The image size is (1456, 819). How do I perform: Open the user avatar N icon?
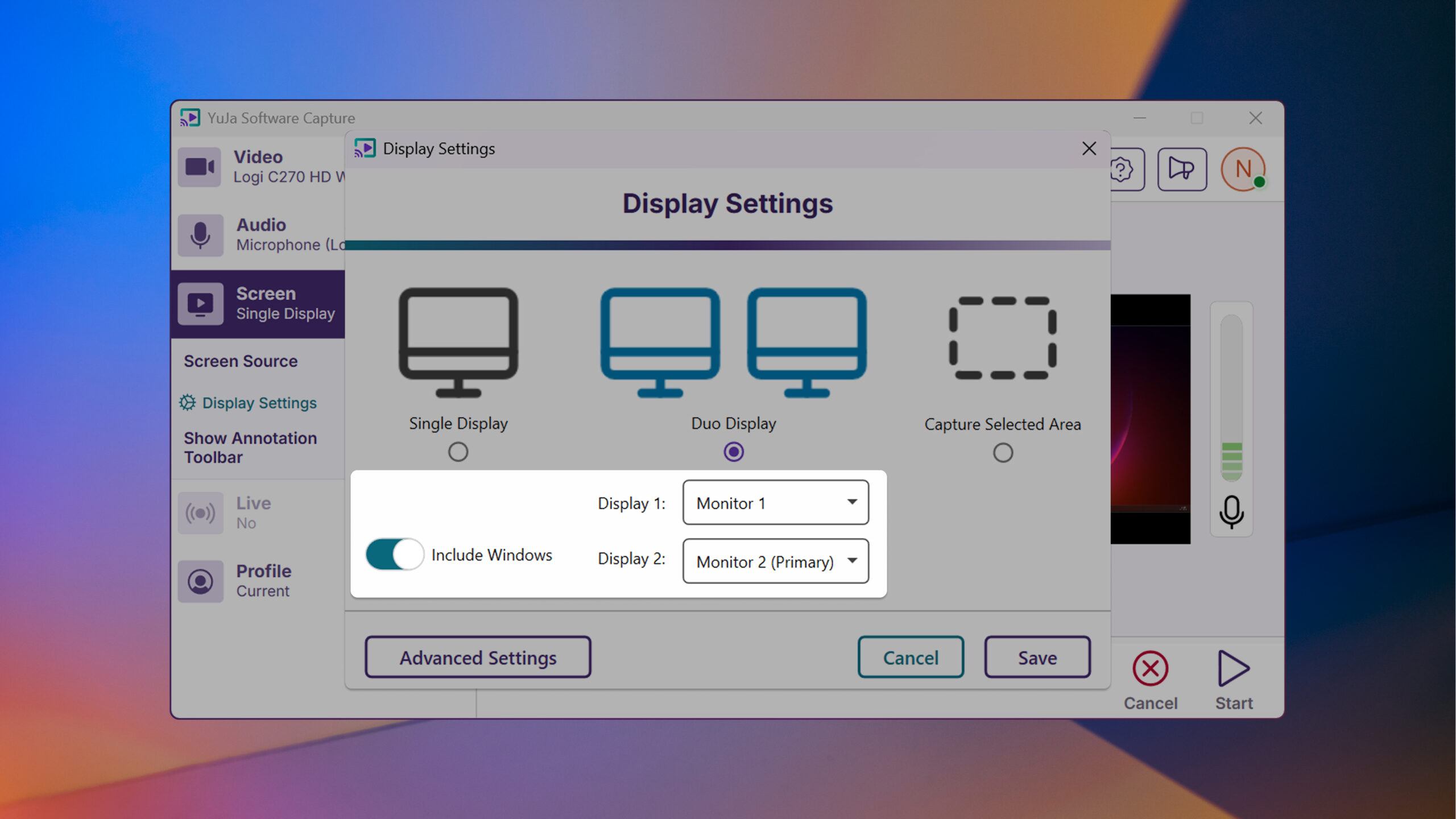1243,169
